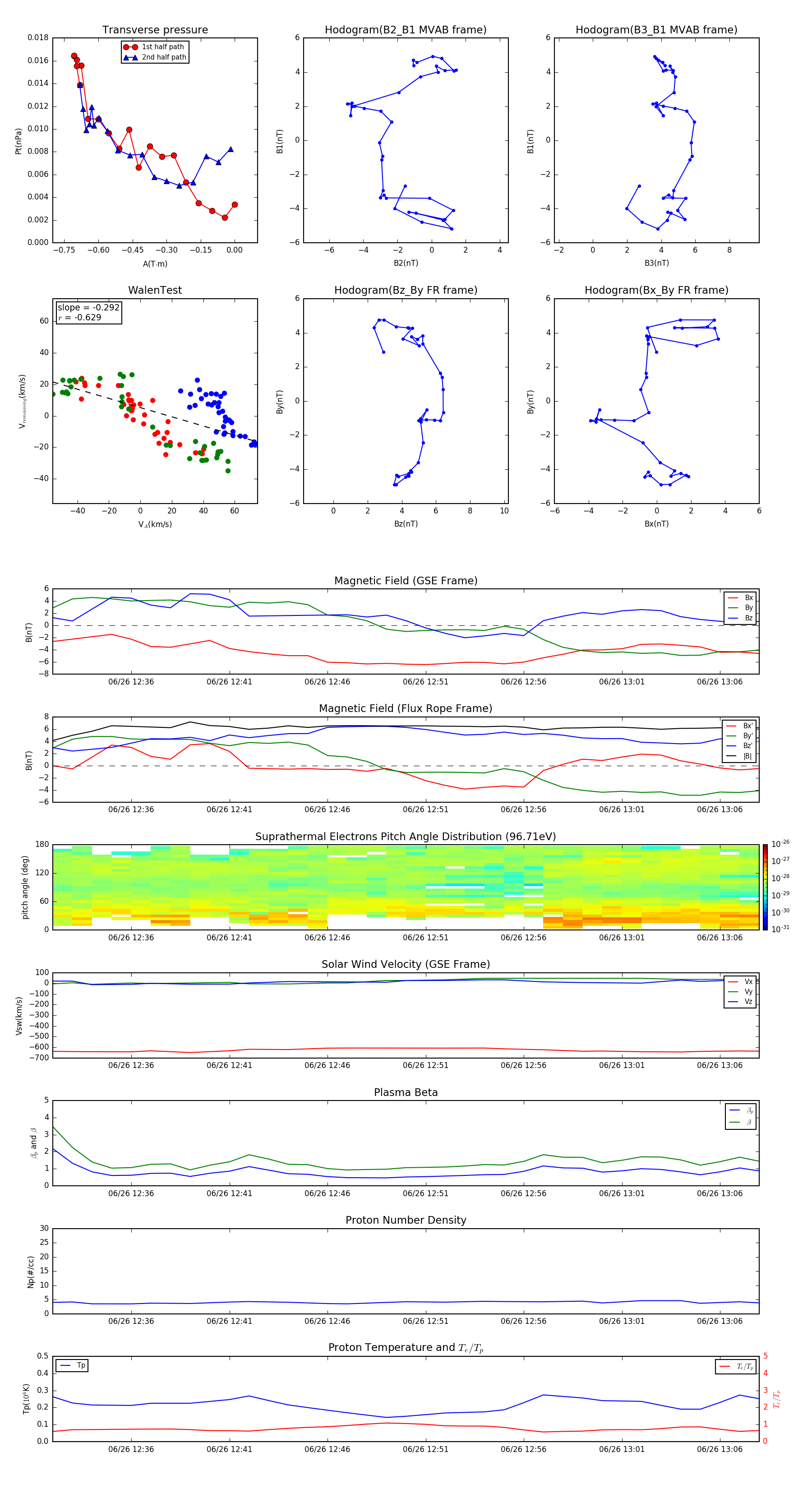This screenshot has width=812, height=1489.
Task: Click the black |B| line sample in the Flux Rope legend
Action: point(731,756)
